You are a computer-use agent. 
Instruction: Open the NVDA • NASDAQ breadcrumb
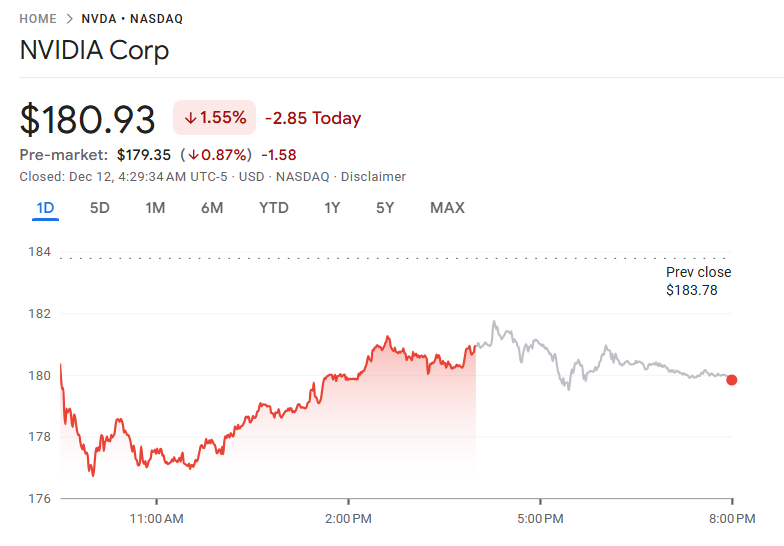click(x=132, y=19)
